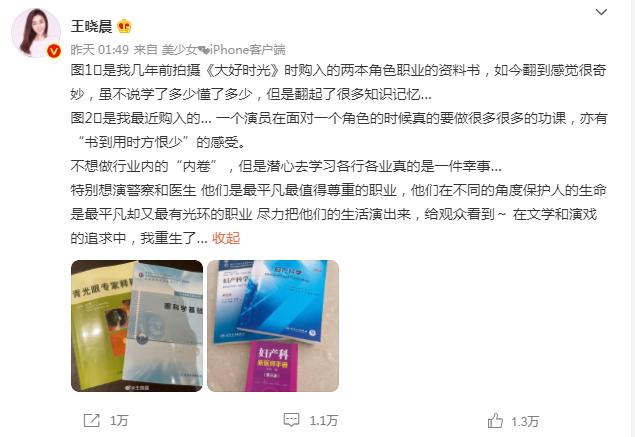Open the first thumbnail with glaucoma books
The width and height of the screenshot is (635, 437).
coord(137,326)
